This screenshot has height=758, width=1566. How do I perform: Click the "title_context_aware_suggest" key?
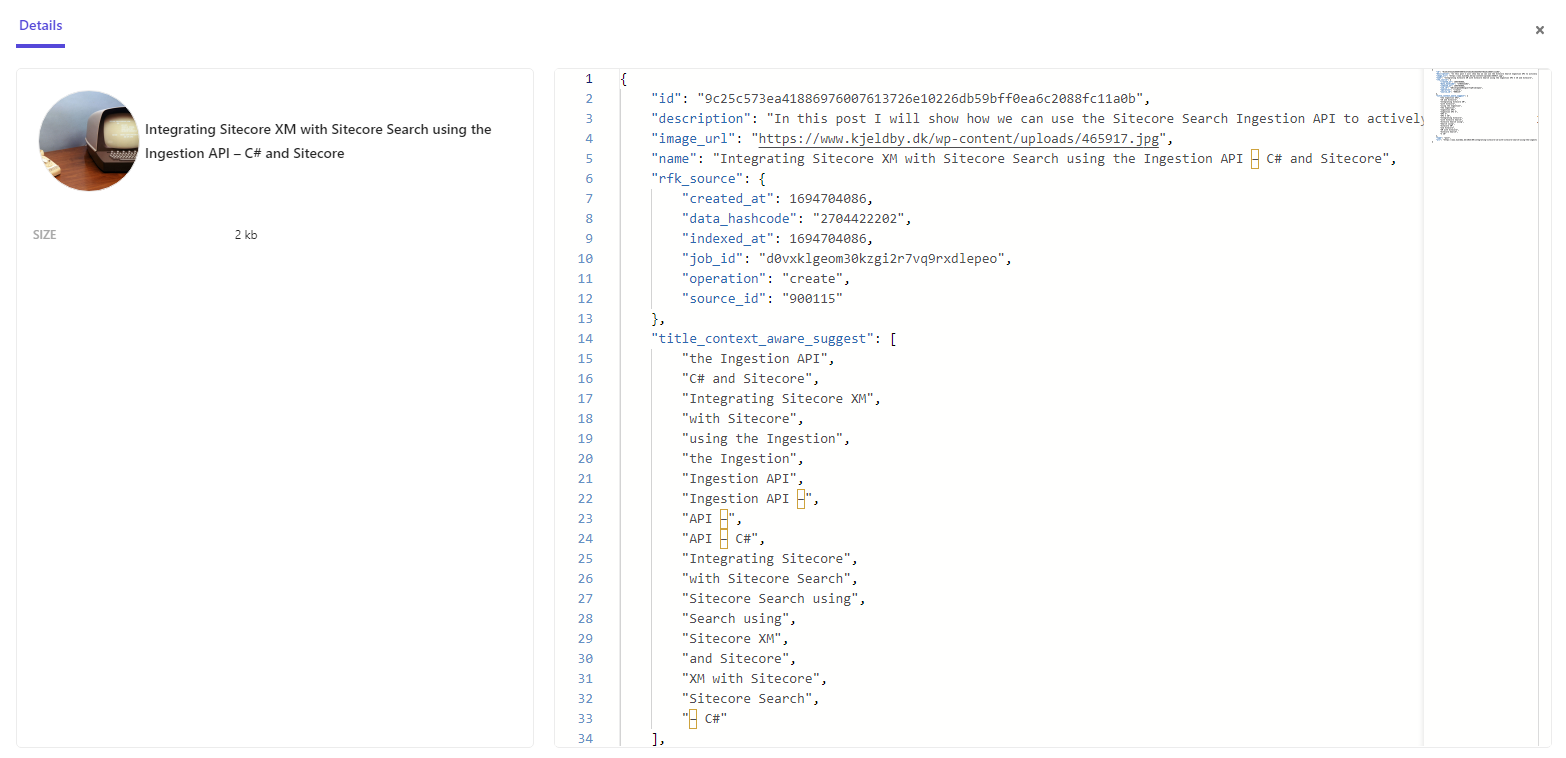(x=762, y=339)
